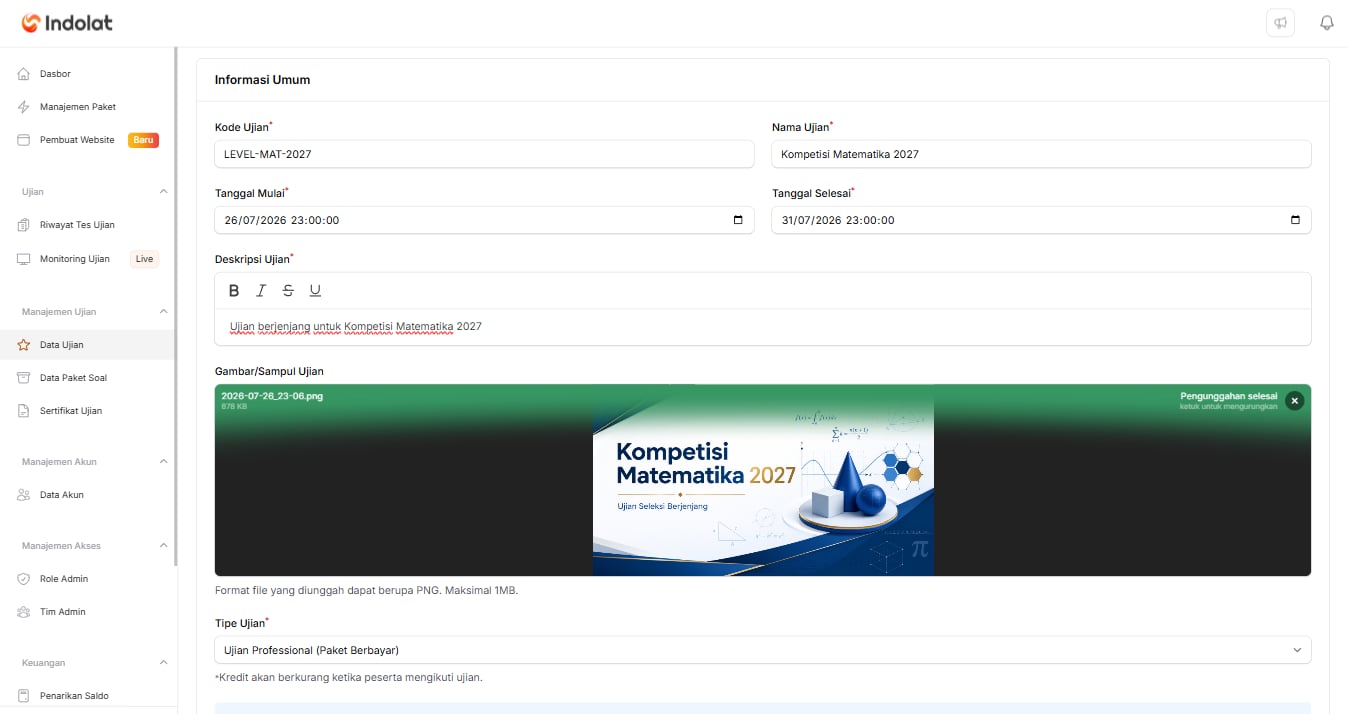
Task: Open calendar picker for Tanggal Mulai
Action: tap(738, 220)
